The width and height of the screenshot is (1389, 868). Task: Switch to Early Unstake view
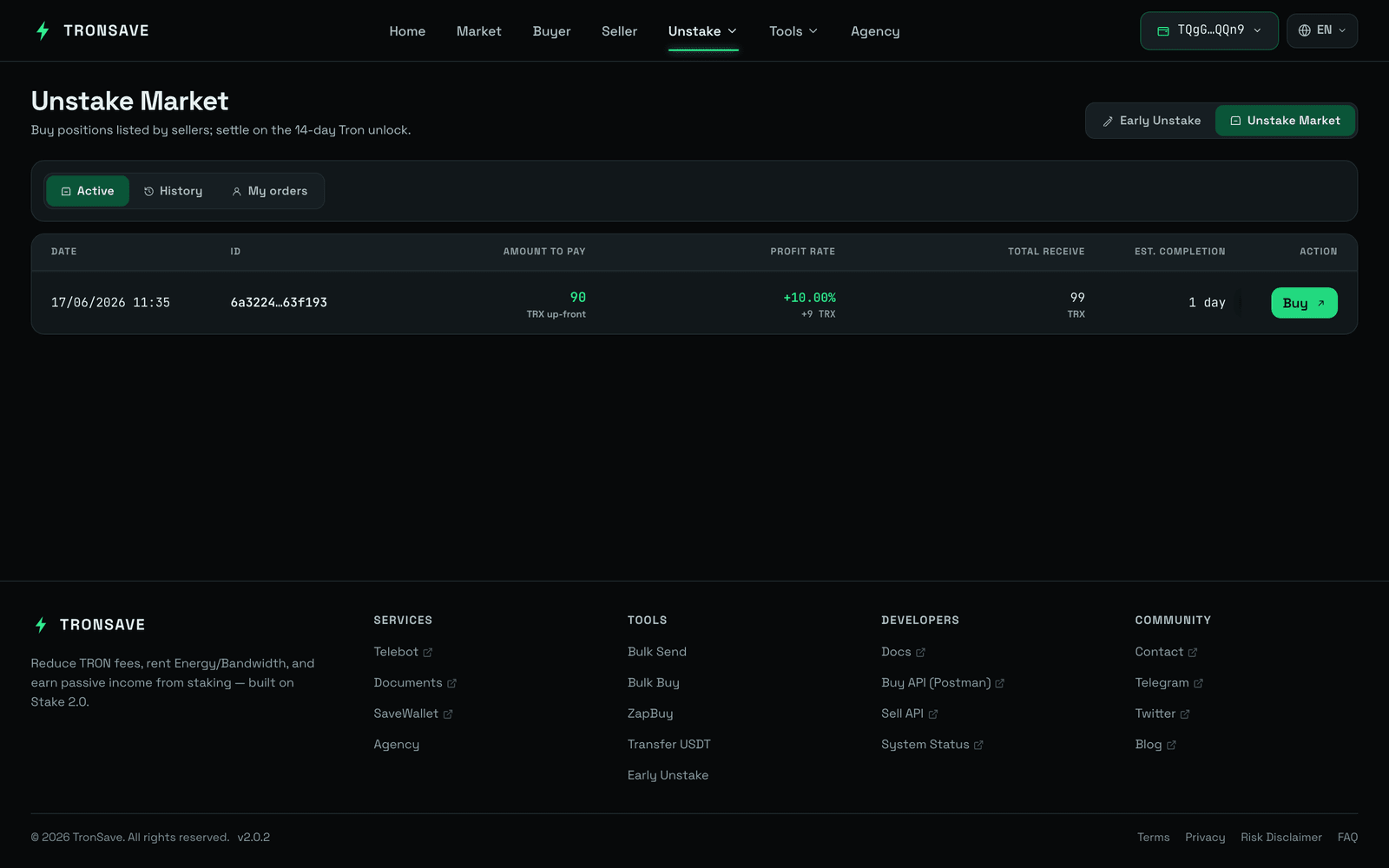(x=1151, y=121)
